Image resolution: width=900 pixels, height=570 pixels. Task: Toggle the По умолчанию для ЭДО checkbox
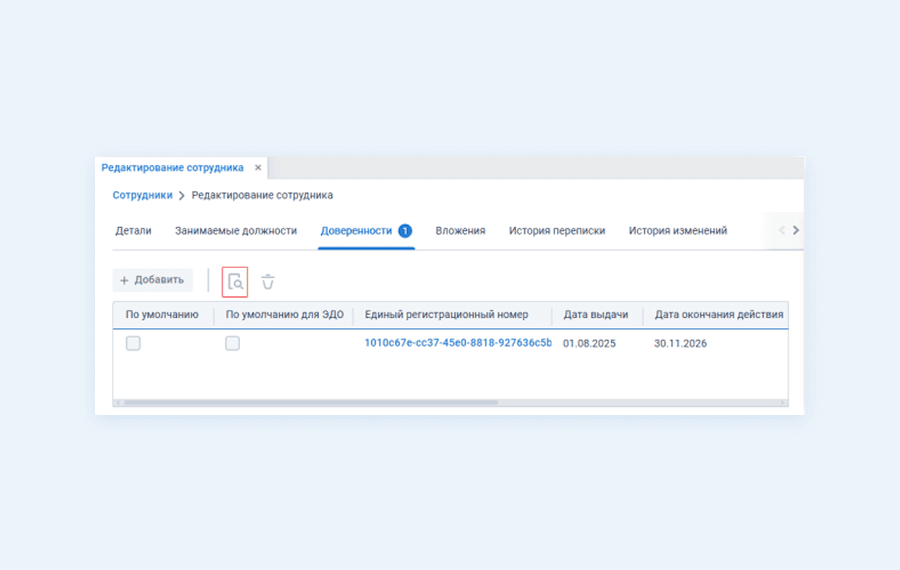(232, 343)
